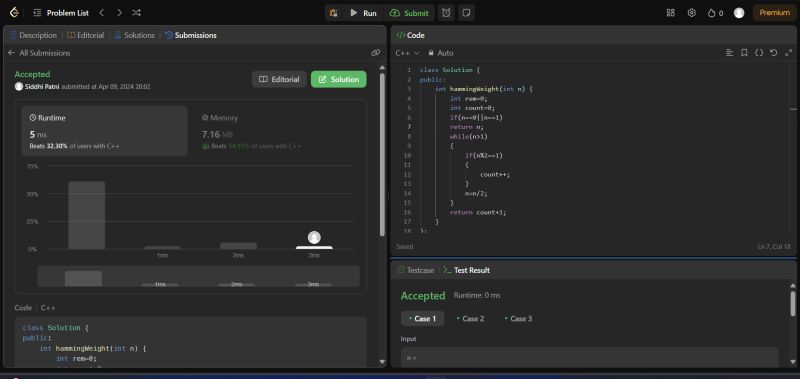Open settings gear icon
This screenshot has height=379, width=800.
click(691, 13)
